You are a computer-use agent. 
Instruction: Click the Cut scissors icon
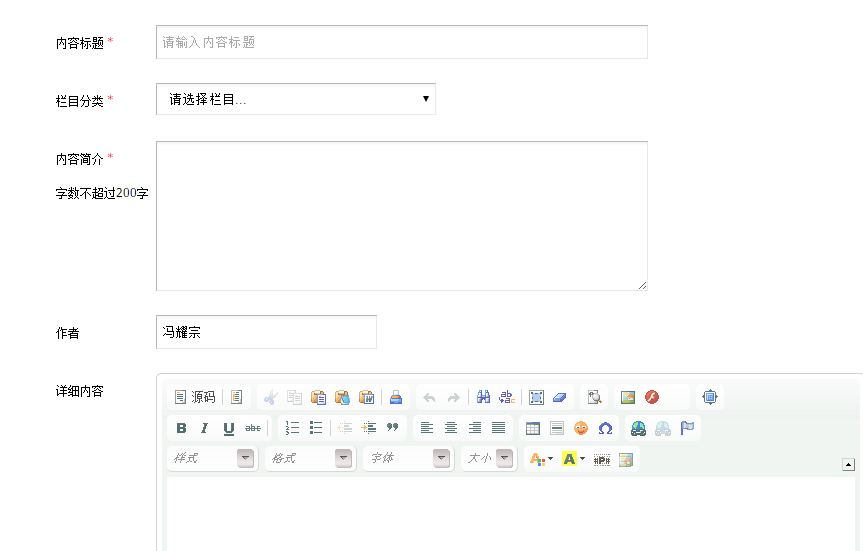click(270, 397)
